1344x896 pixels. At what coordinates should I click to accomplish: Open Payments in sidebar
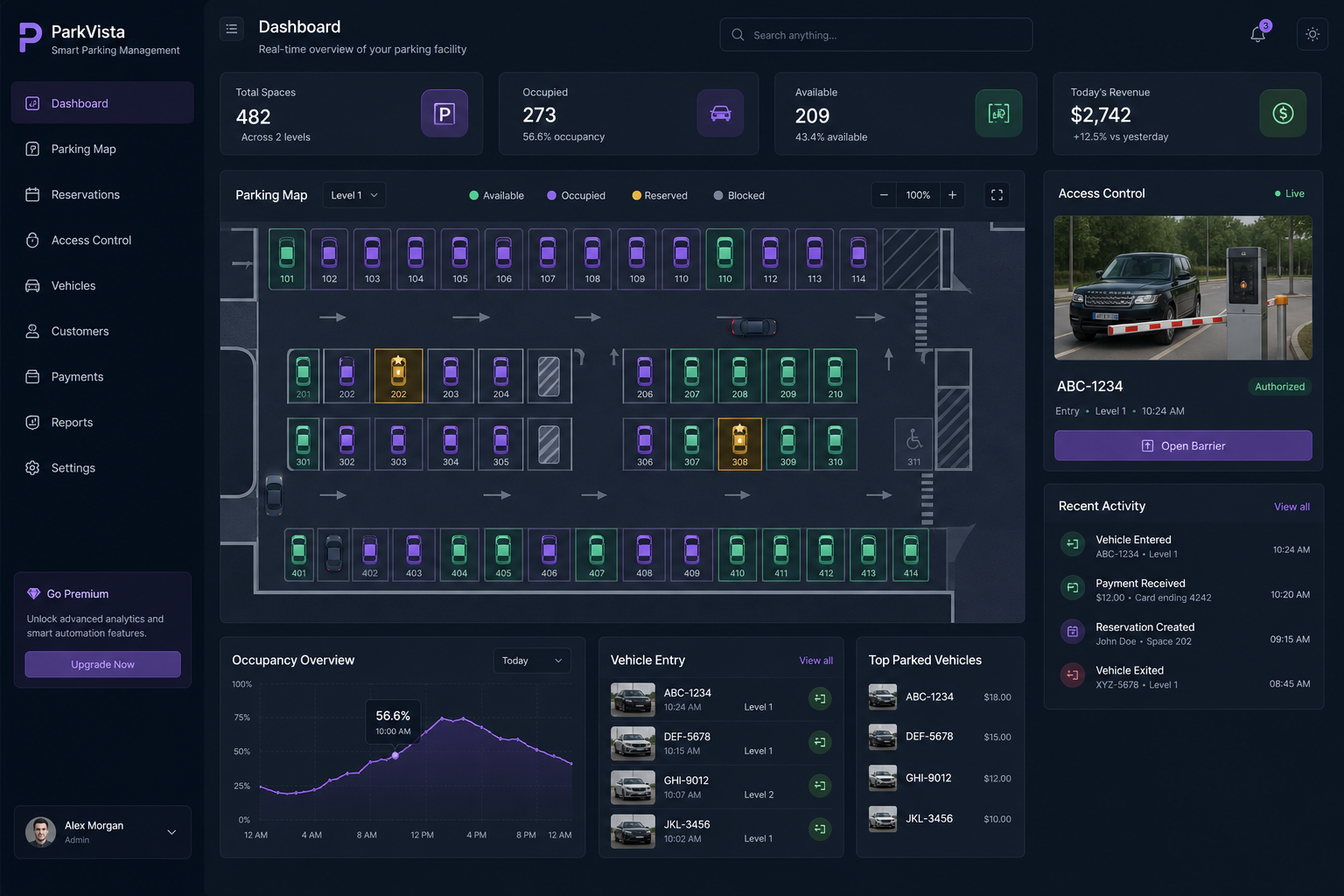coord(102,376)
